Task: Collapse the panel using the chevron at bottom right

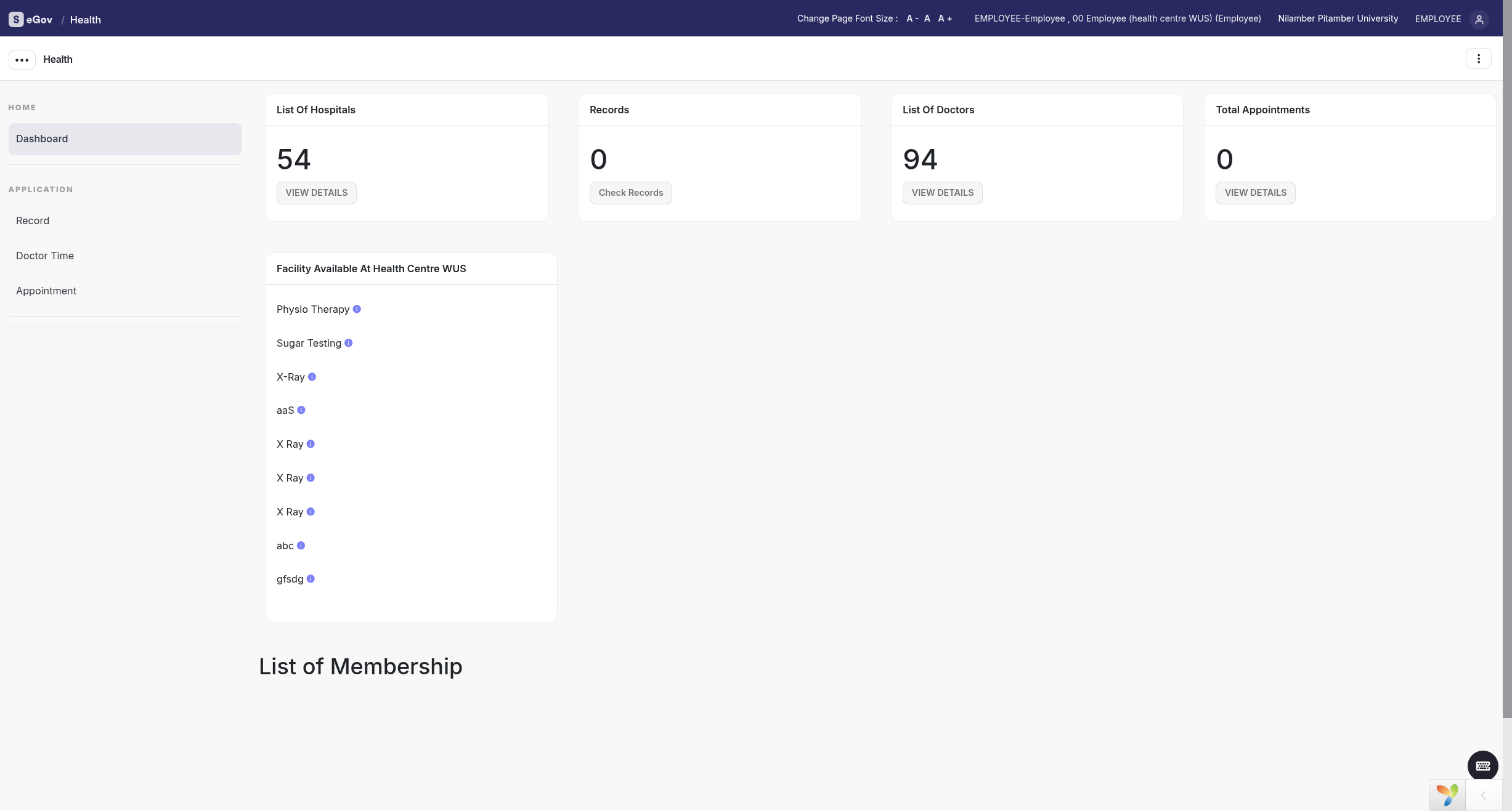Action: coord(1483,796)
